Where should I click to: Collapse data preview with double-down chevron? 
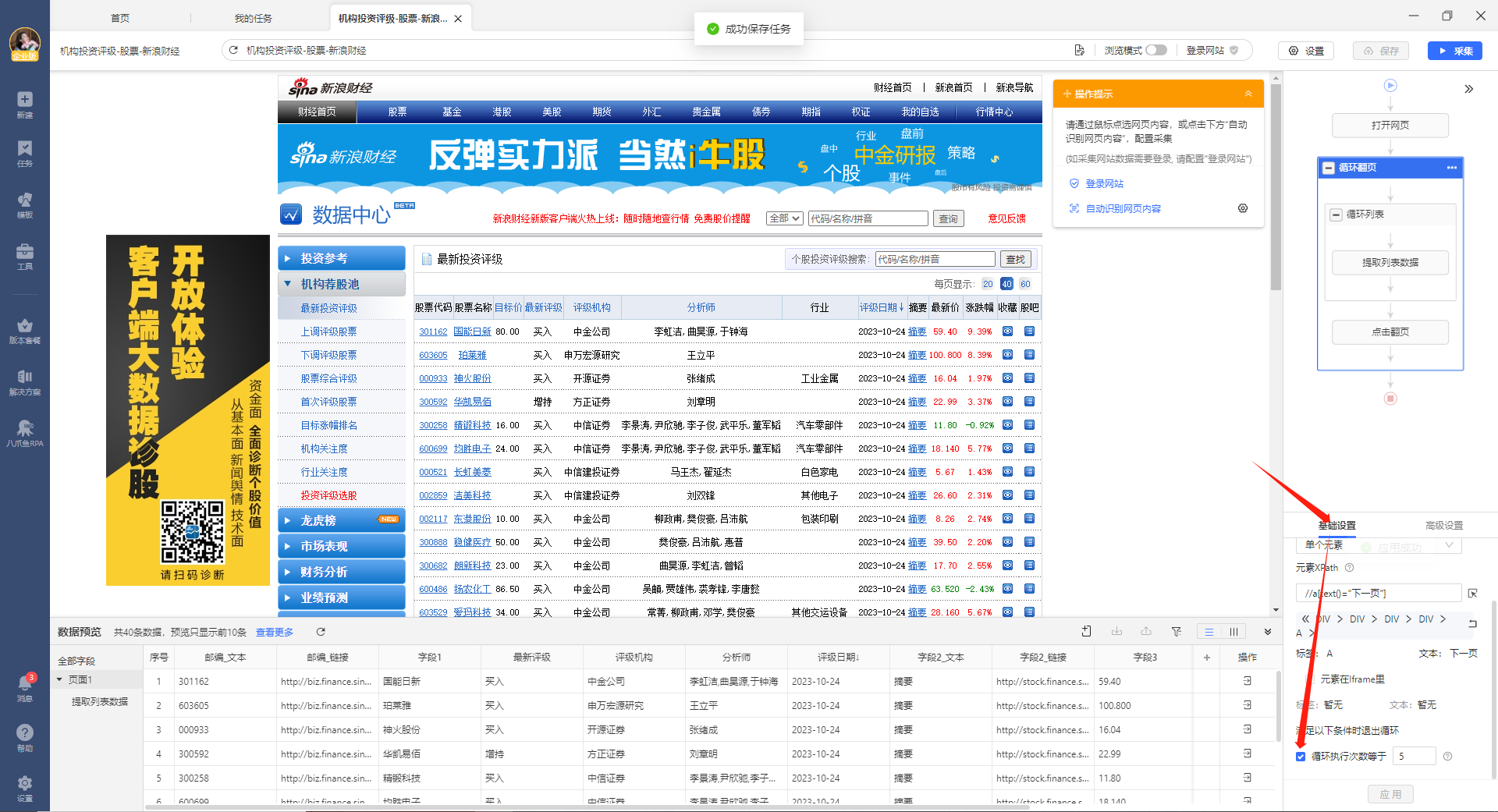1268,632
